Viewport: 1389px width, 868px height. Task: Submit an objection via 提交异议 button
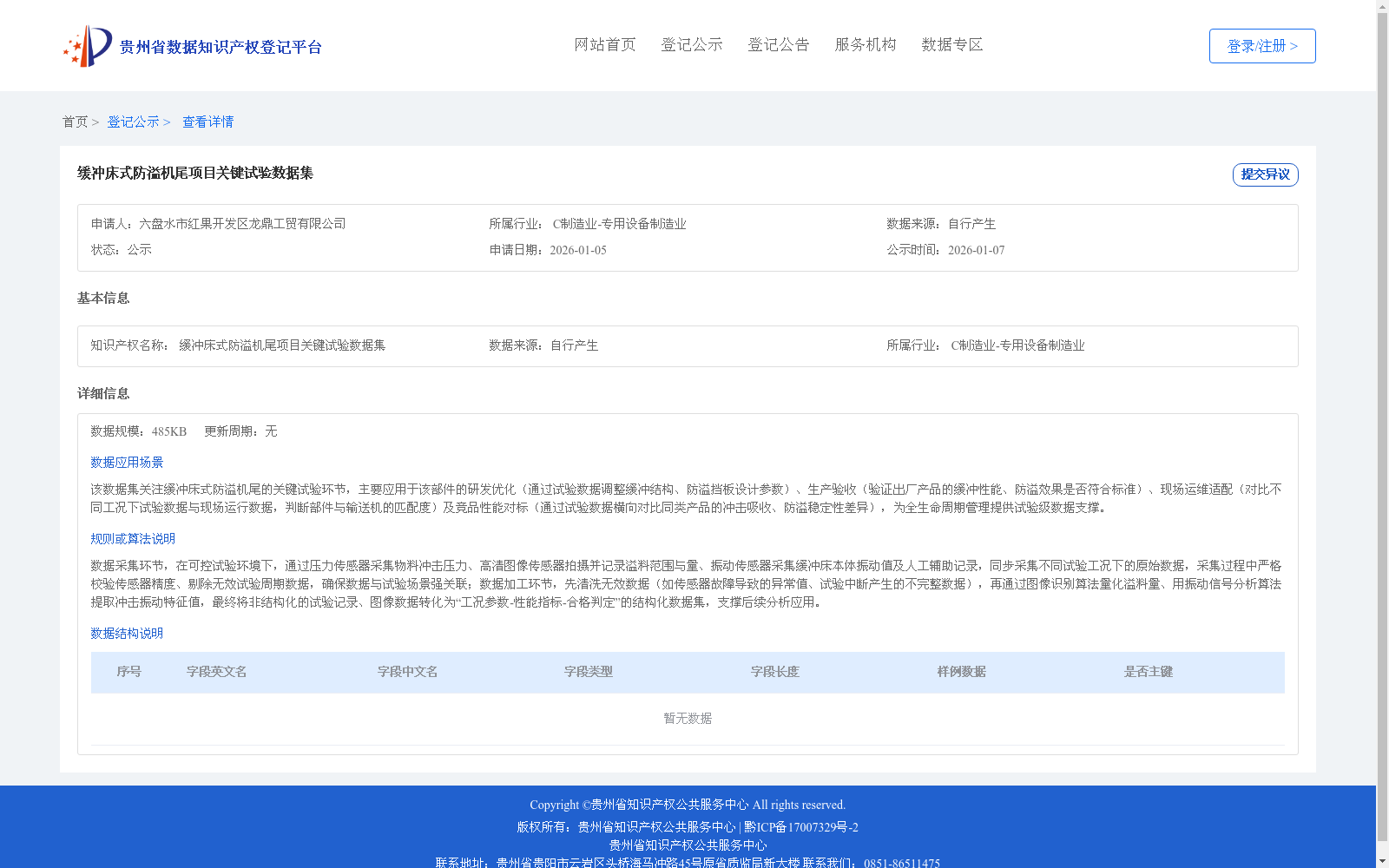(1266, 174)
